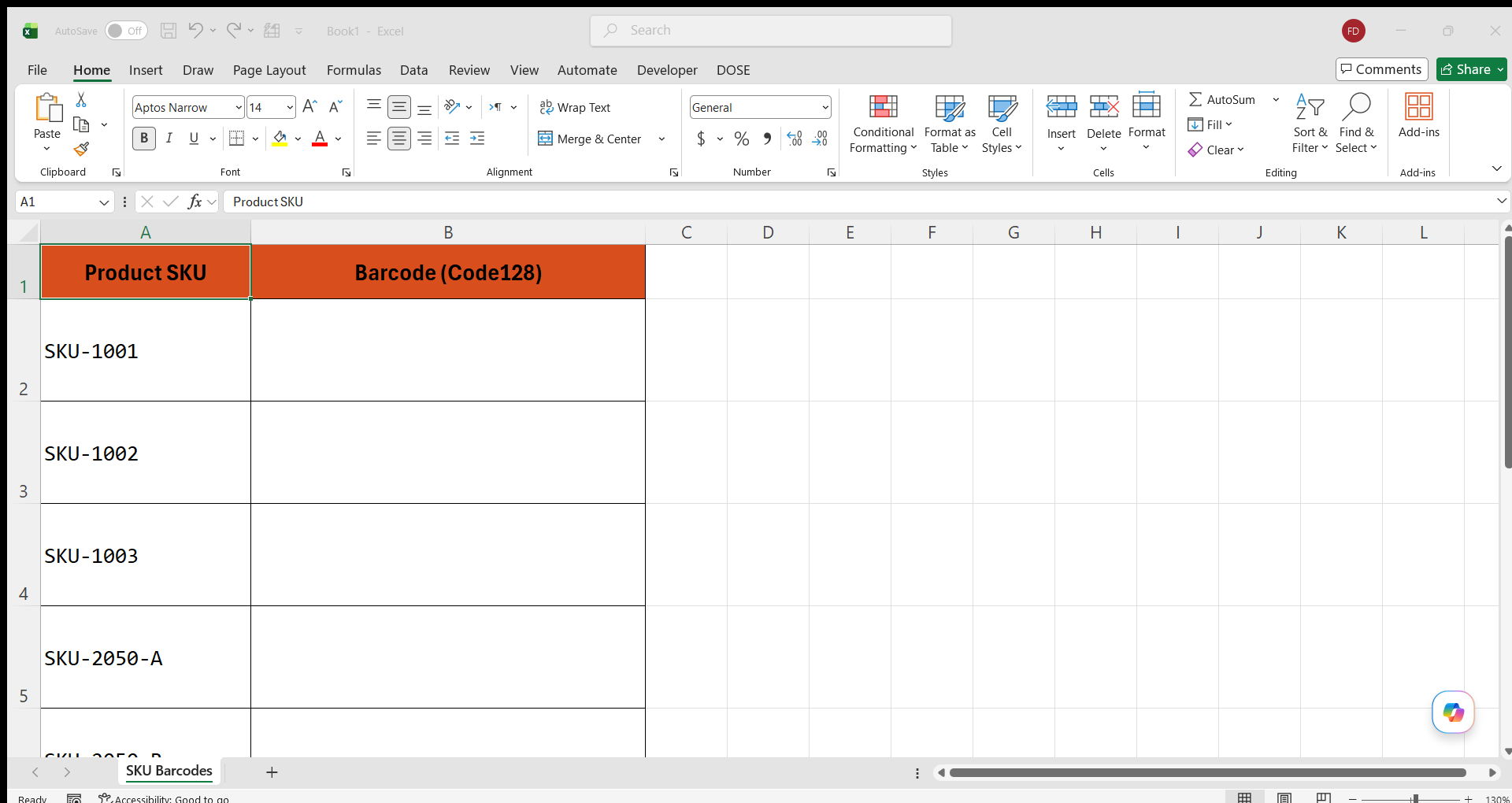Open the General number format dropdown

[x=825, y=107]
